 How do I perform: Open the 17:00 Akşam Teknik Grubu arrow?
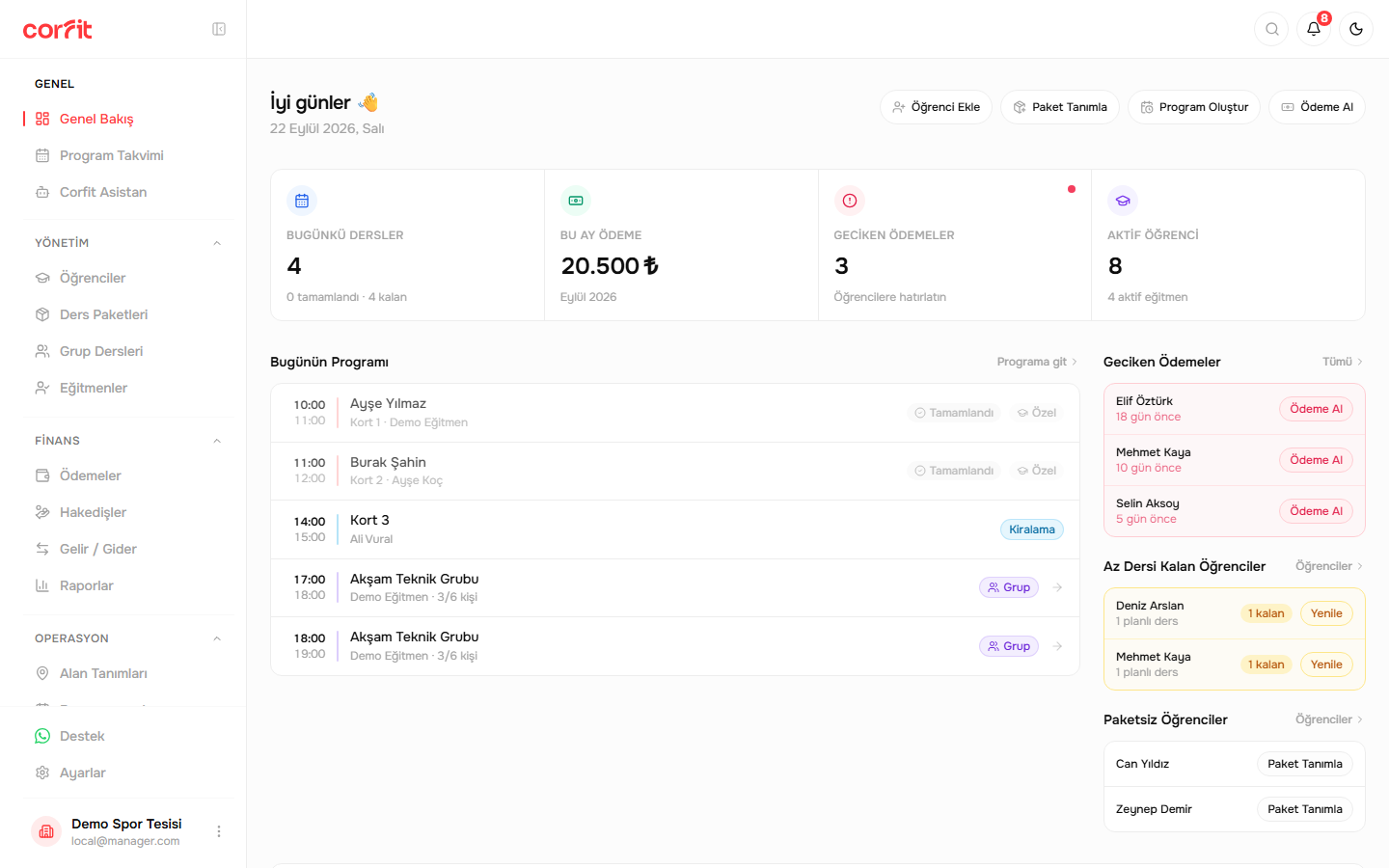pos(1057,587)
